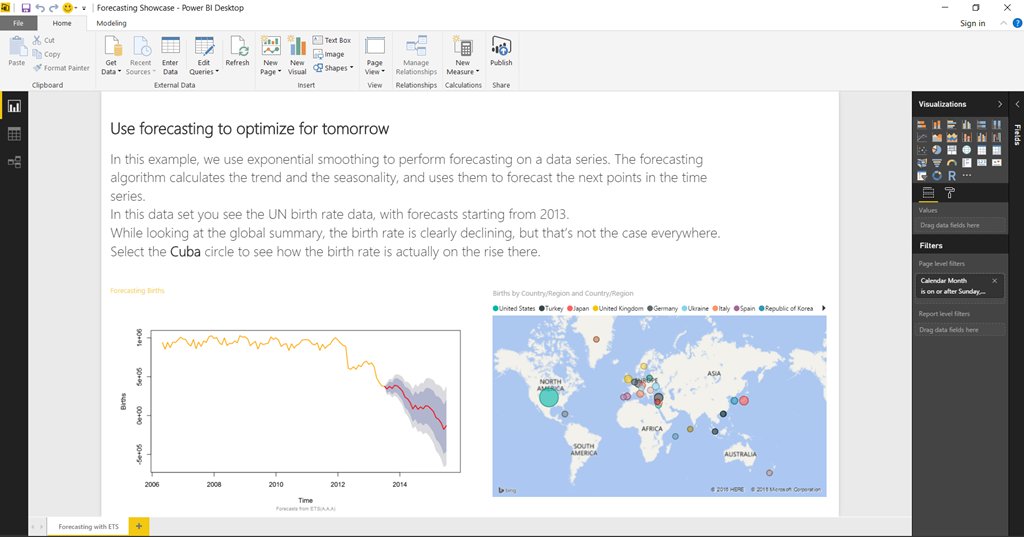The height and width of the screenshot is (537, 1024).
Task: Select the area chart visualization
Action: [x=936, y=137]
